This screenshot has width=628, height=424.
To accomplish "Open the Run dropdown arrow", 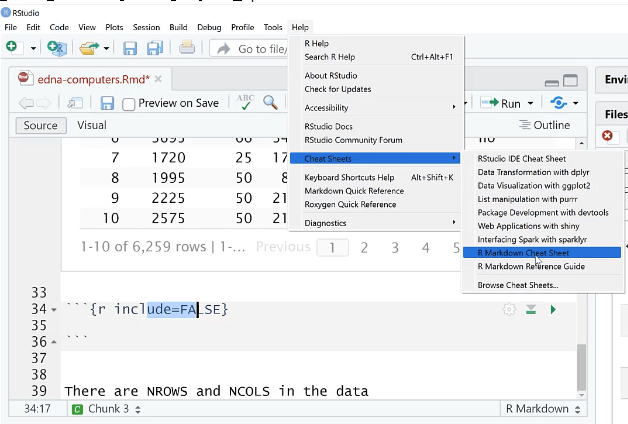I will tap(530, 103).
